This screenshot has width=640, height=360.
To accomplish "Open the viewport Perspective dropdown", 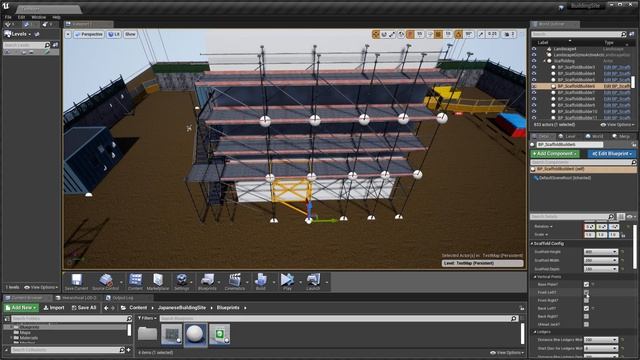I will (x=89, y=34).
